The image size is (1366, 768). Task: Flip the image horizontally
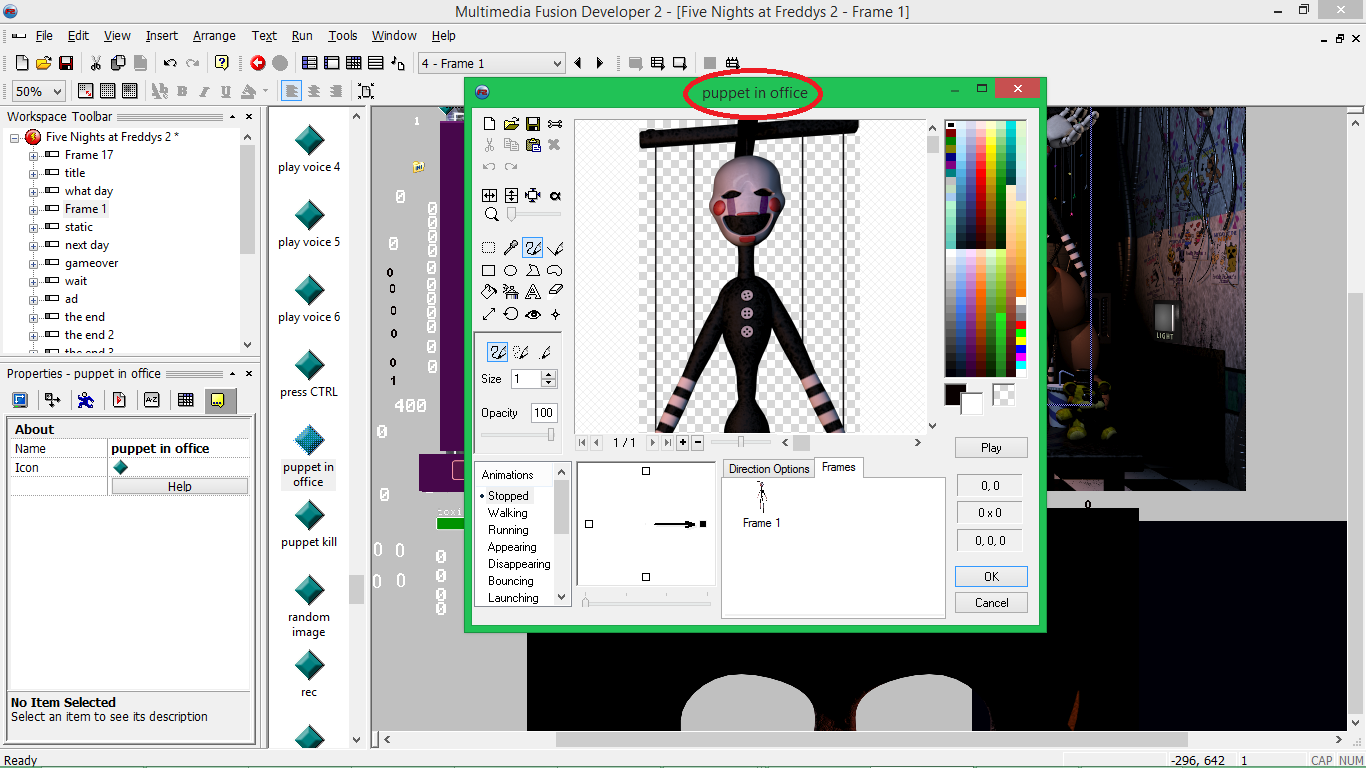[x=489, y=196]
